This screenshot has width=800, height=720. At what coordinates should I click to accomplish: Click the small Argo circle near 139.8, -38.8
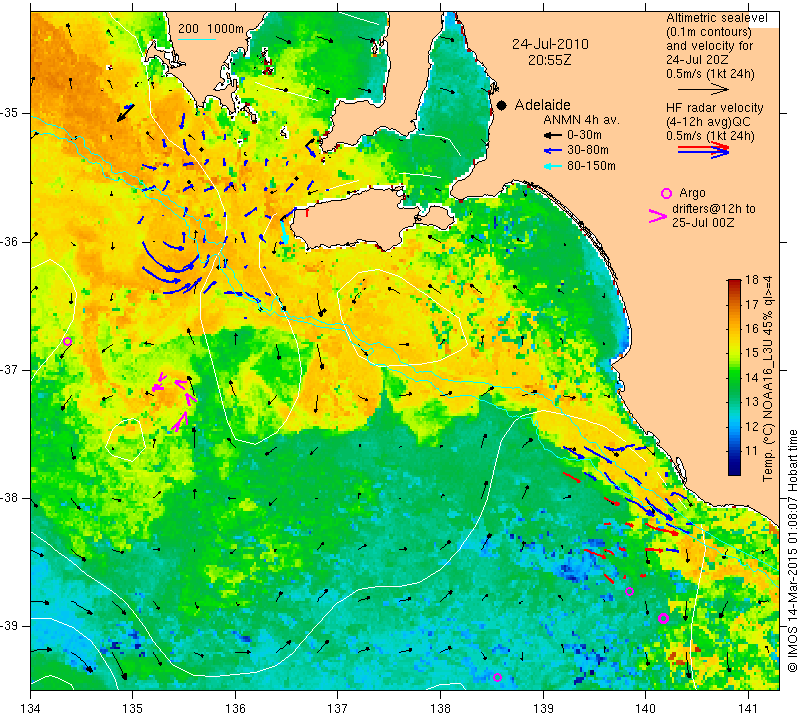[630, 591]
